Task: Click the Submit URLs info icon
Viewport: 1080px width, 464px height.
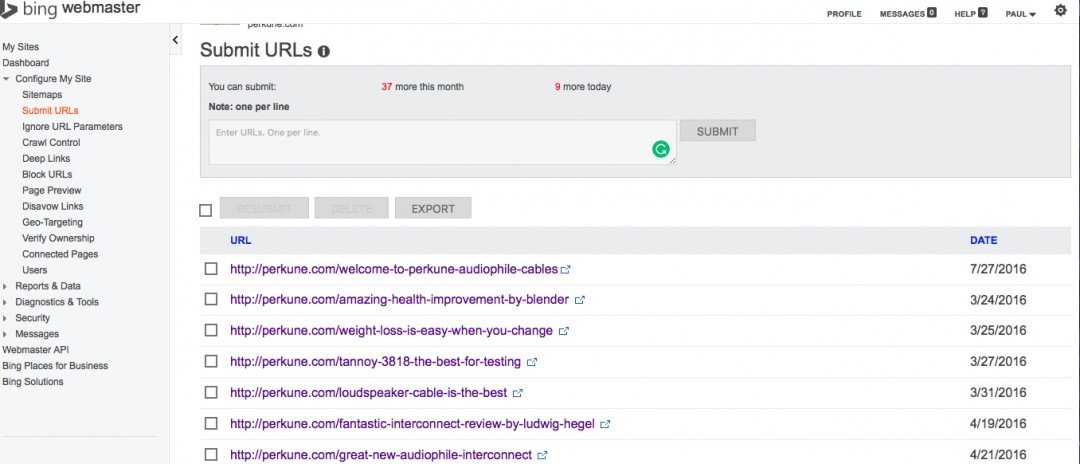Action: (x=324, y=52)
